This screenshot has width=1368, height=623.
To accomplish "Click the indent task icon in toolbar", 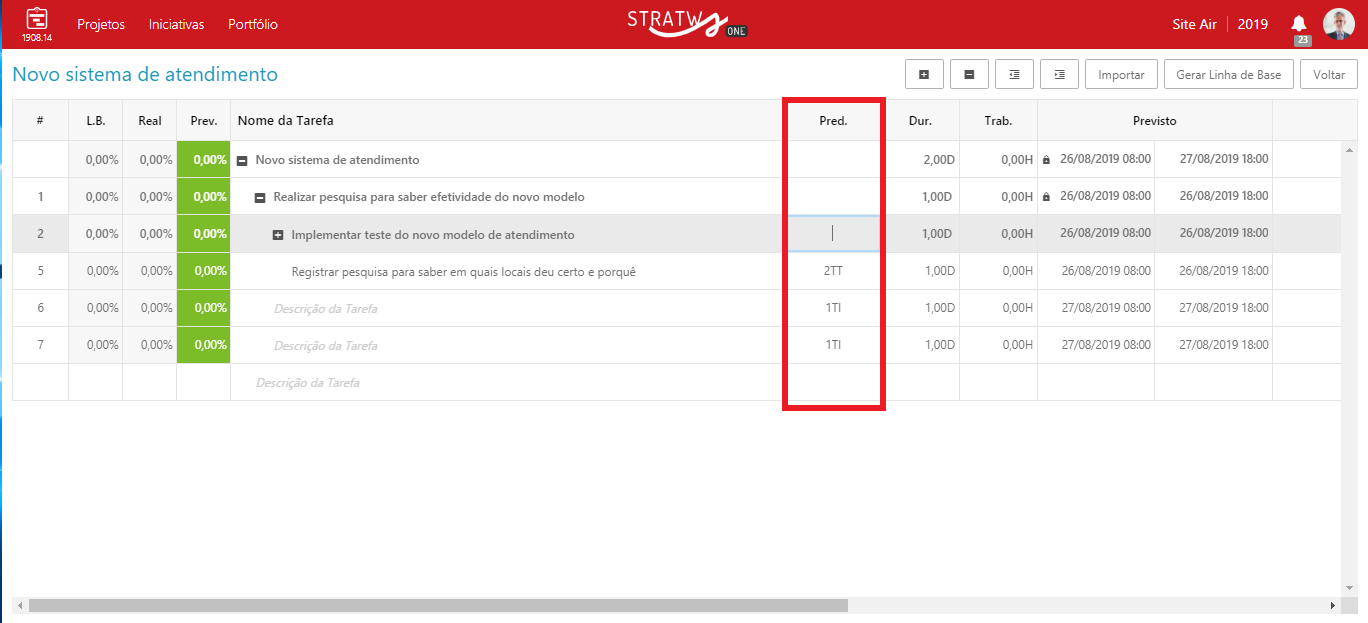I will 1059,75.
